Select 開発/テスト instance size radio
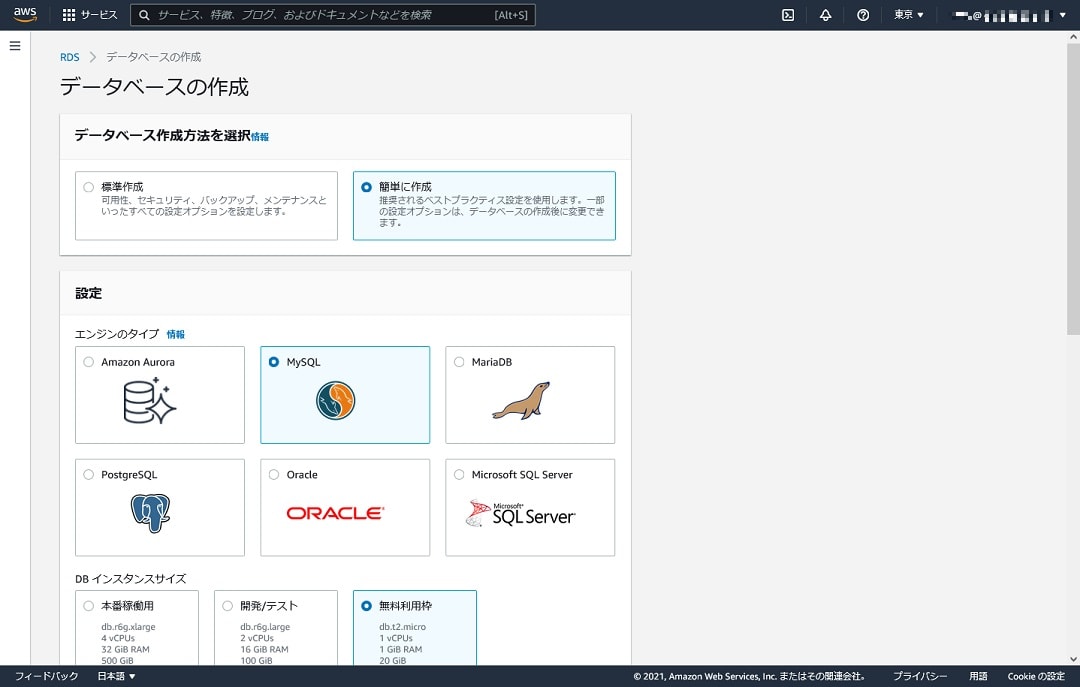 point(227,606)
